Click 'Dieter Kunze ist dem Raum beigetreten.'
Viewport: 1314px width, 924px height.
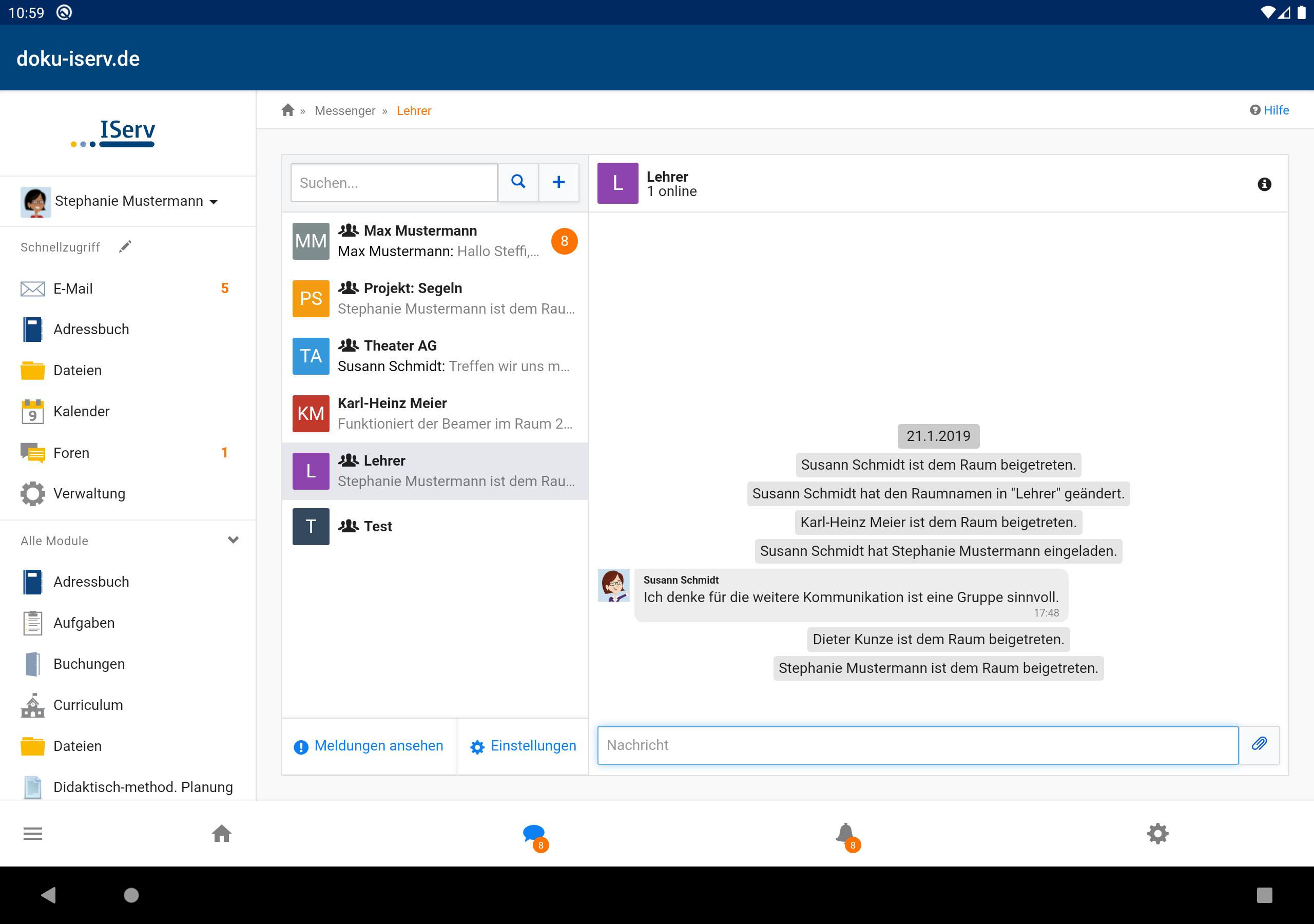[x=938, y=639]
